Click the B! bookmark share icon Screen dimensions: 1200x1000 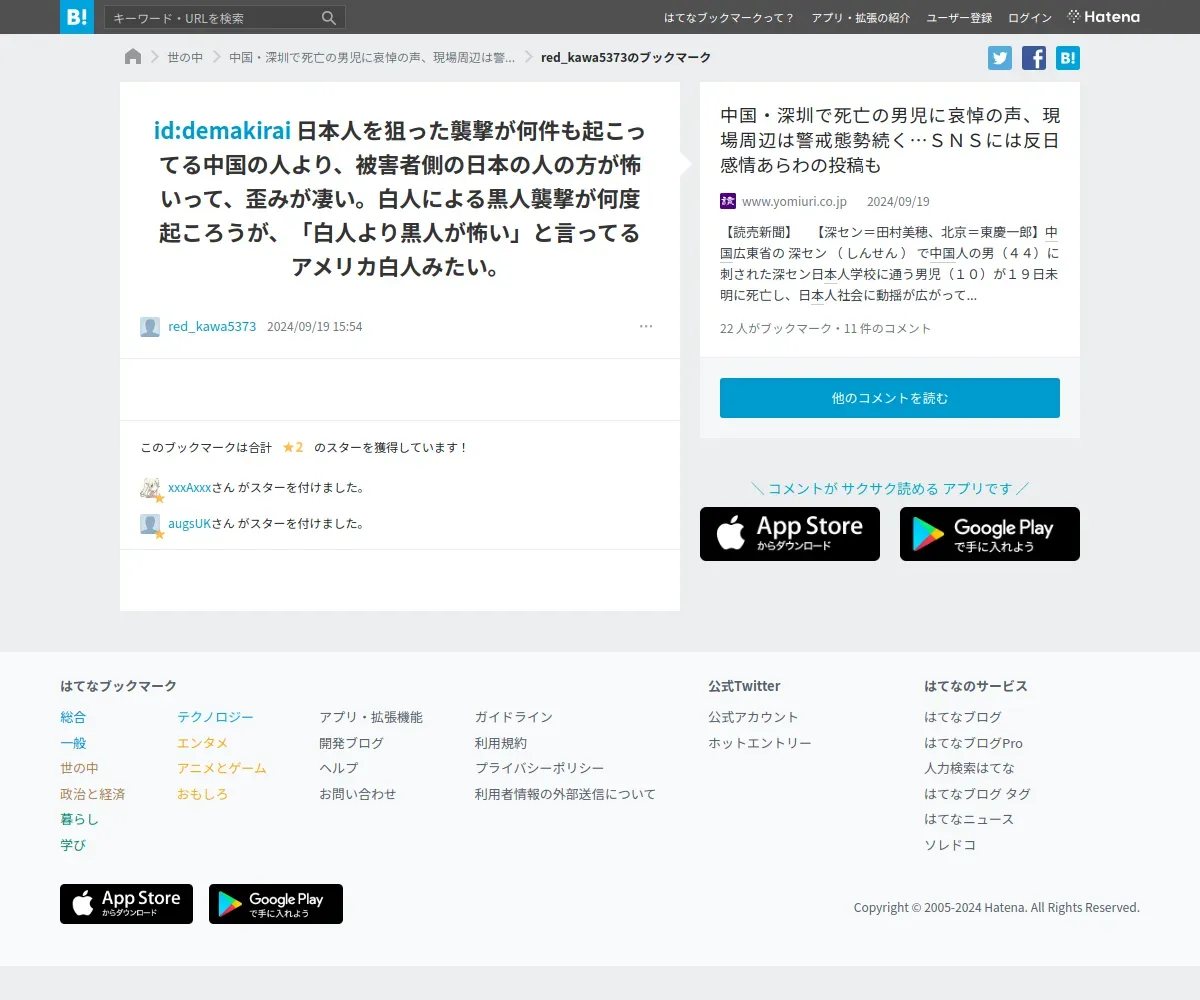pos(1068,58)
